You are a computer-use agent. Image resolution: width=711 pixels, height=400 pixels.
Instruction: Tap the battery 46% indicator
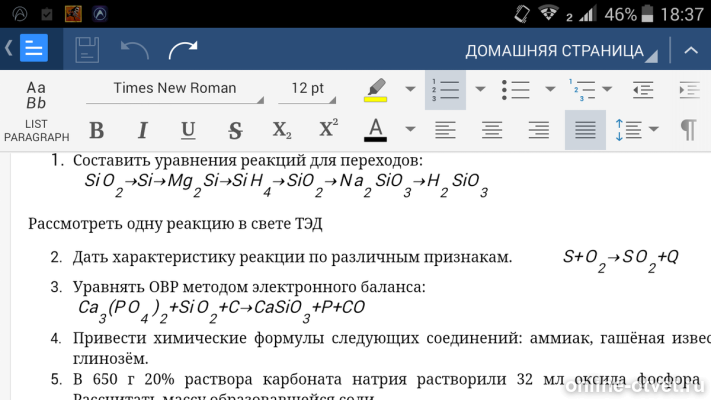[x=629, y=14]
